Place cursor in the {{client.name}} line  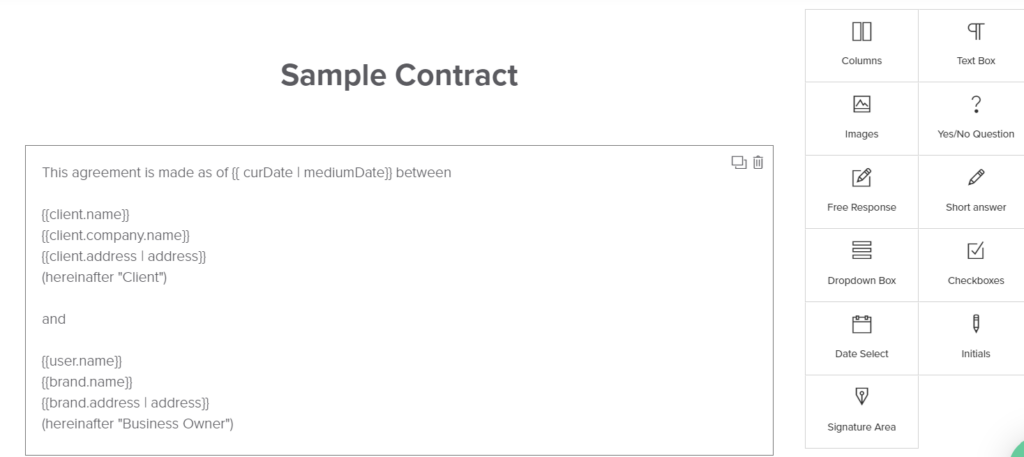coord(86,214)
